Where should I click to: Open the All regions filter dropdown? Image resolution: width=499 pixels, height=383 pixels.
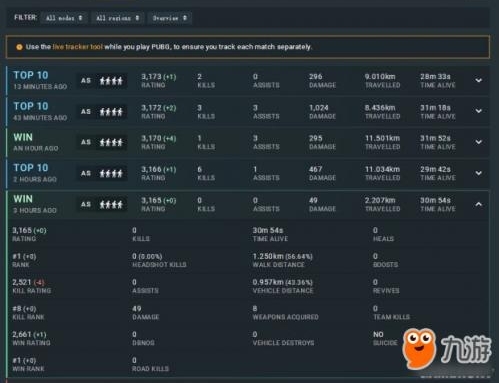[117, 18]
